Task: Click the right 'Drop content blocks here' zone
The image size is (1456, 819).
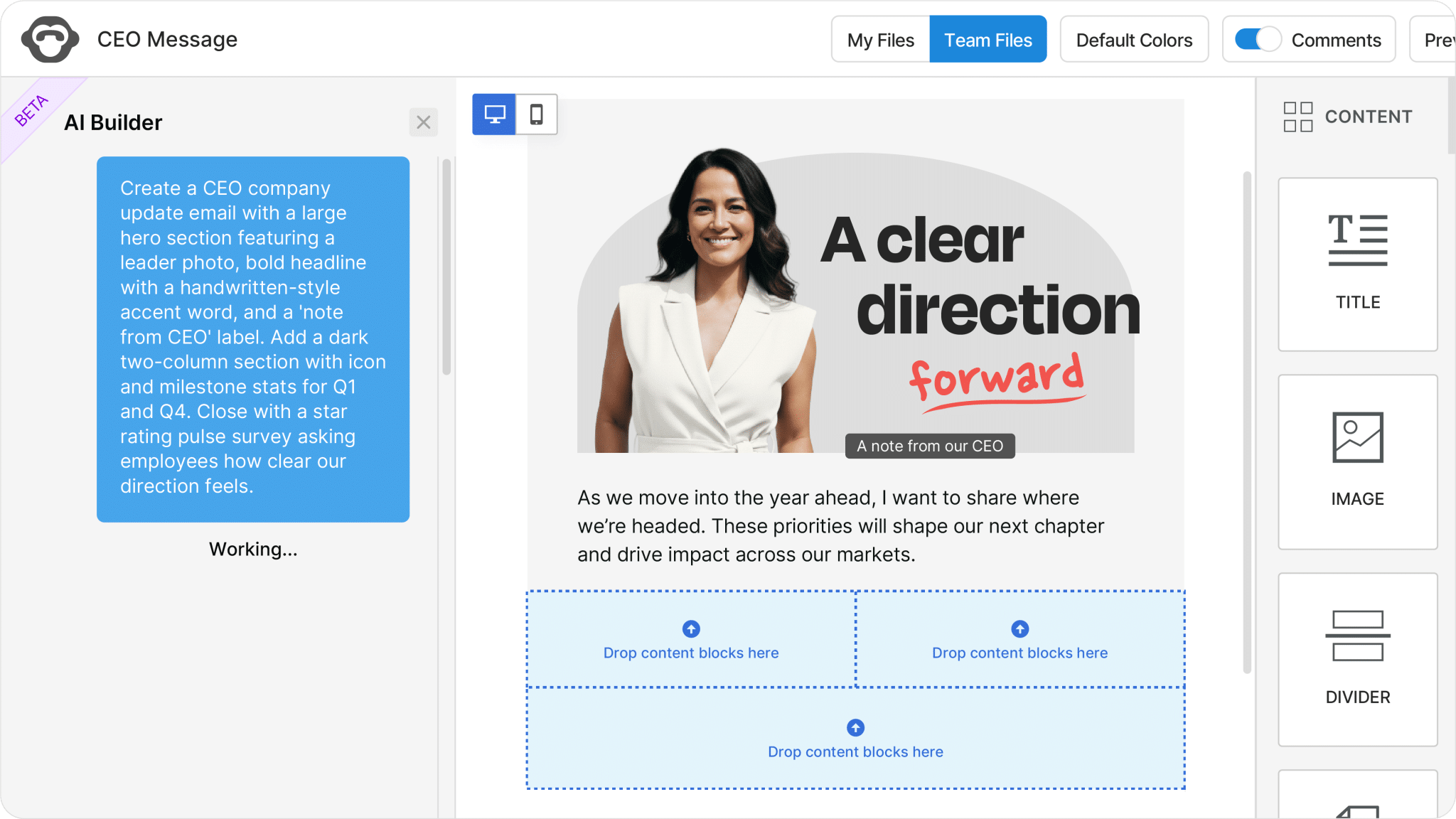Action: 1020,639
